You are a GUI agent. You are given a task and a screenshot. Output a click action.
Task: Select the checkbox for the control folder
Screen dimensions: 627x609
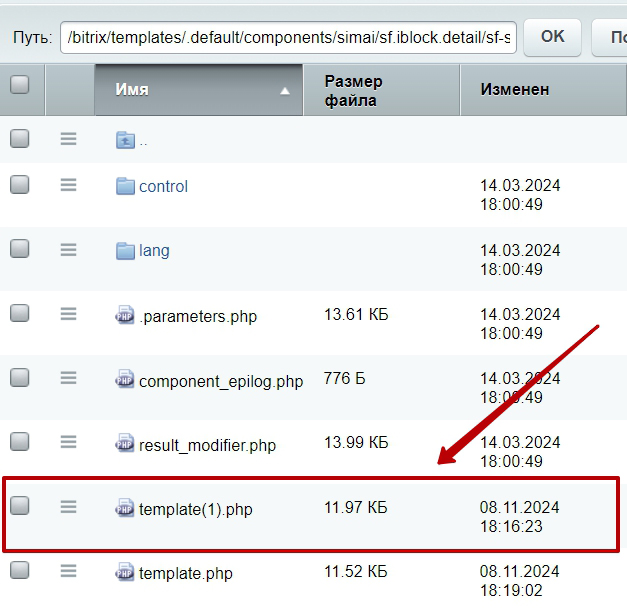(x=20, y=184)
